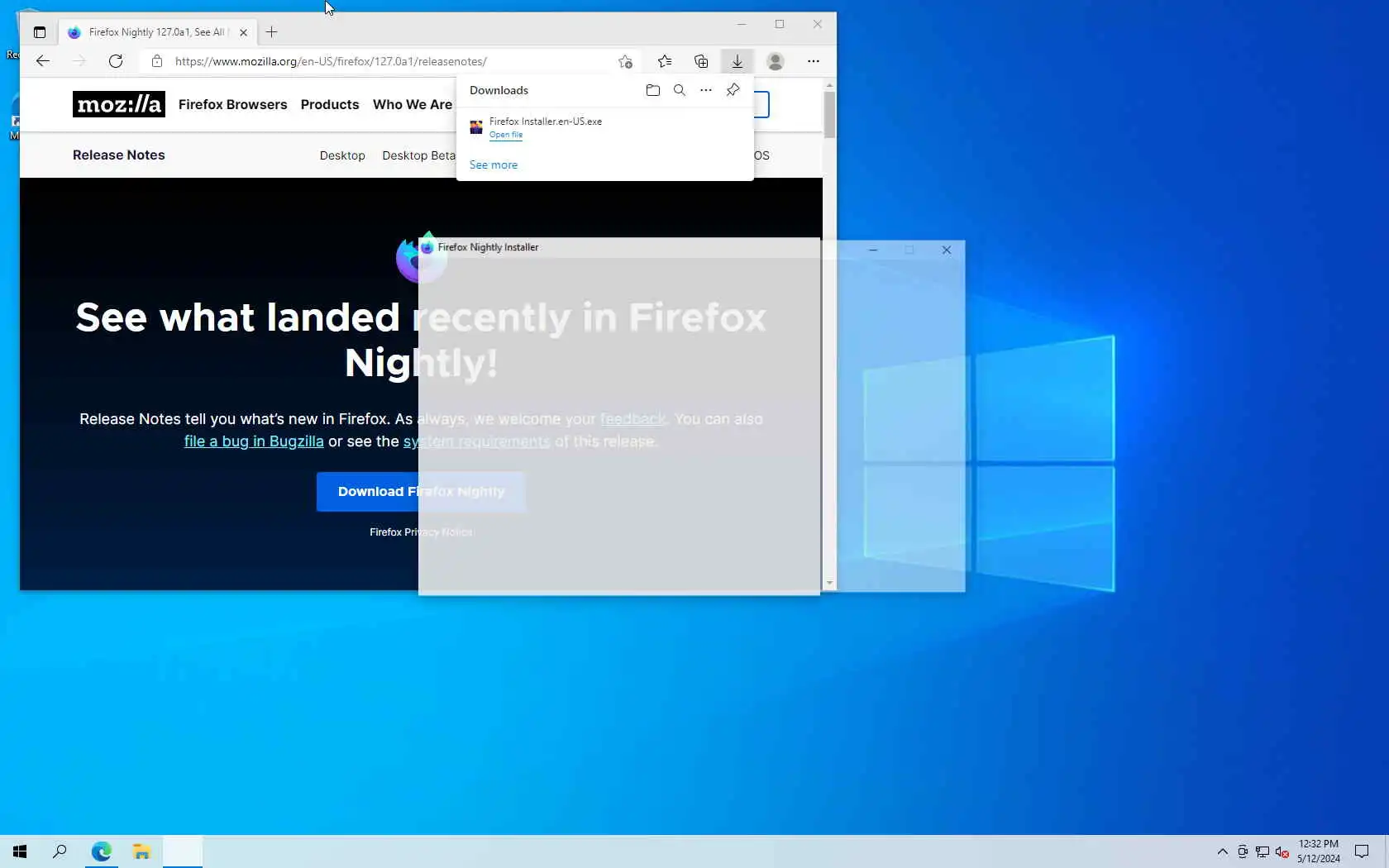Open the network status tray icon
Screen dimensions: 1389x868
pyautogui.click(x=1263, y=851)
